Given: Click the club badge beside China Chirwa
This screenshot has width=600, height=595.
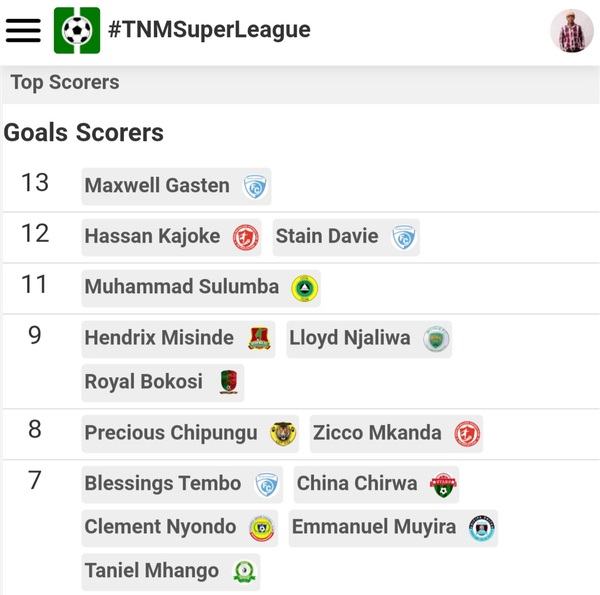Looking at the screenshot, I should (x=443, y=484).
